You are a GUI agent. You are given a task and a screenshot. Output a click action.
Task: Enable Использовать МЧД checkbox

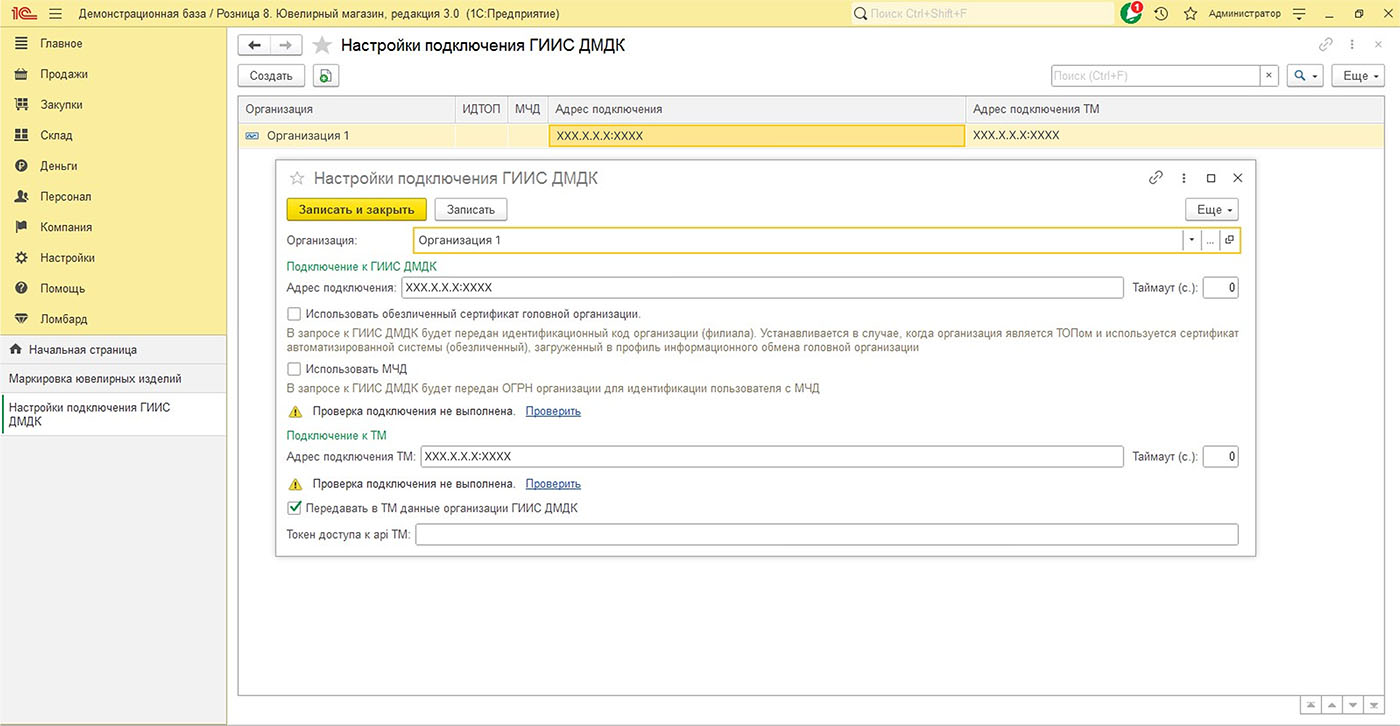coord(294,369)
